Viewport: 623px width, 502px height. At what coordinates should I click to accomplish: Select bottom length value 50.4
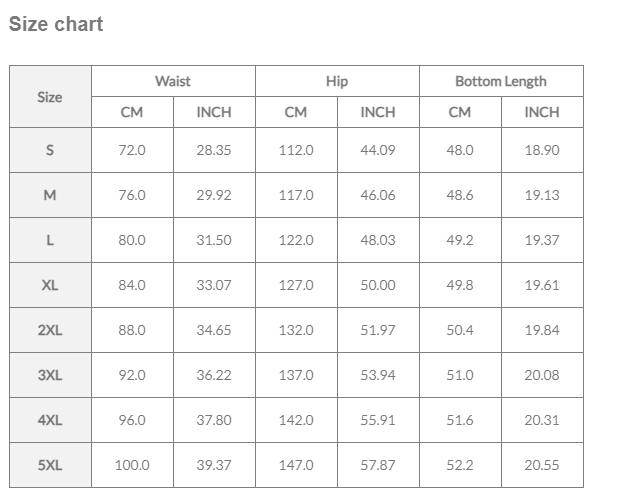point(460,330)
